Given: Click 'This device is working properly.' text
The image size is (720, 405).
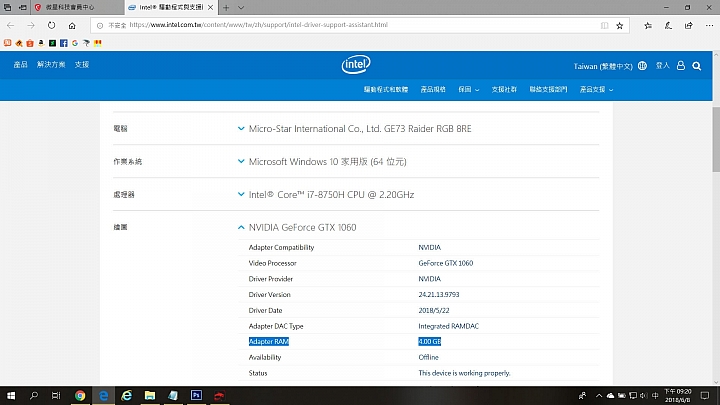Looking at the screenshot, I should (x=464, y=373).
